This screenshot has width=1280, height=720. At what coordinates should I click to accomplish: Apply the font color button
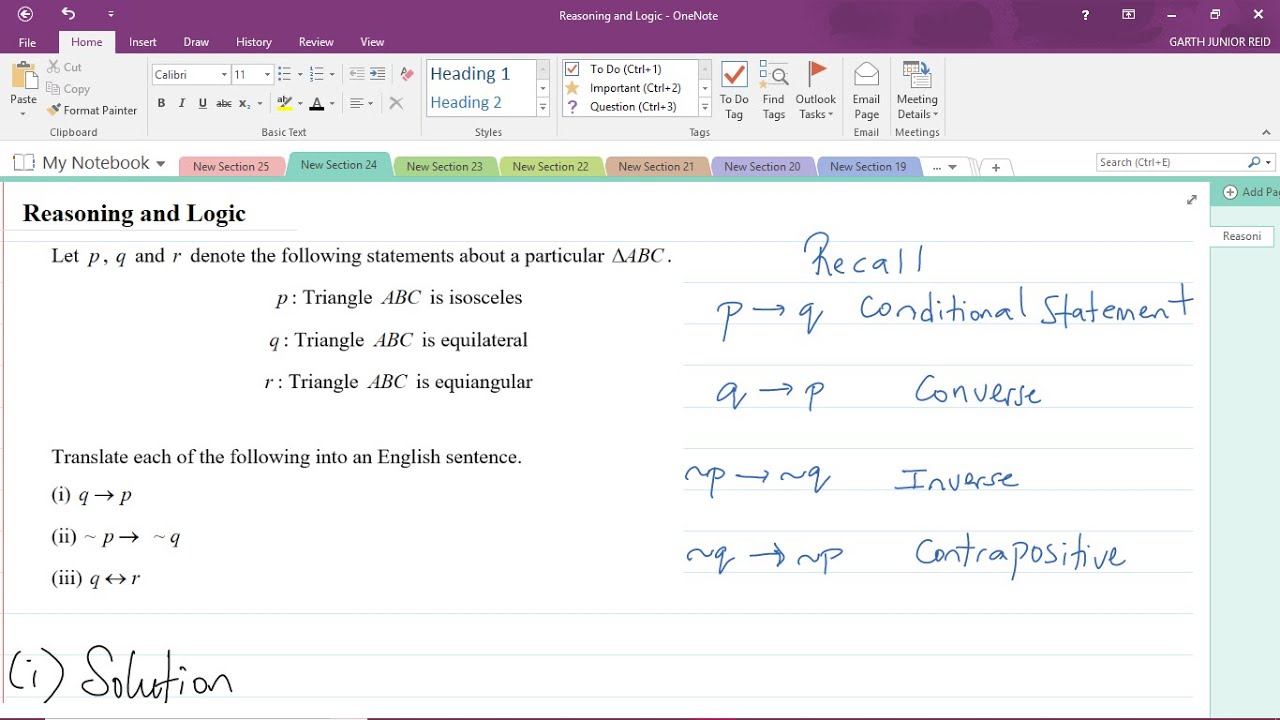pyautogui.click(x=317, y=103)
